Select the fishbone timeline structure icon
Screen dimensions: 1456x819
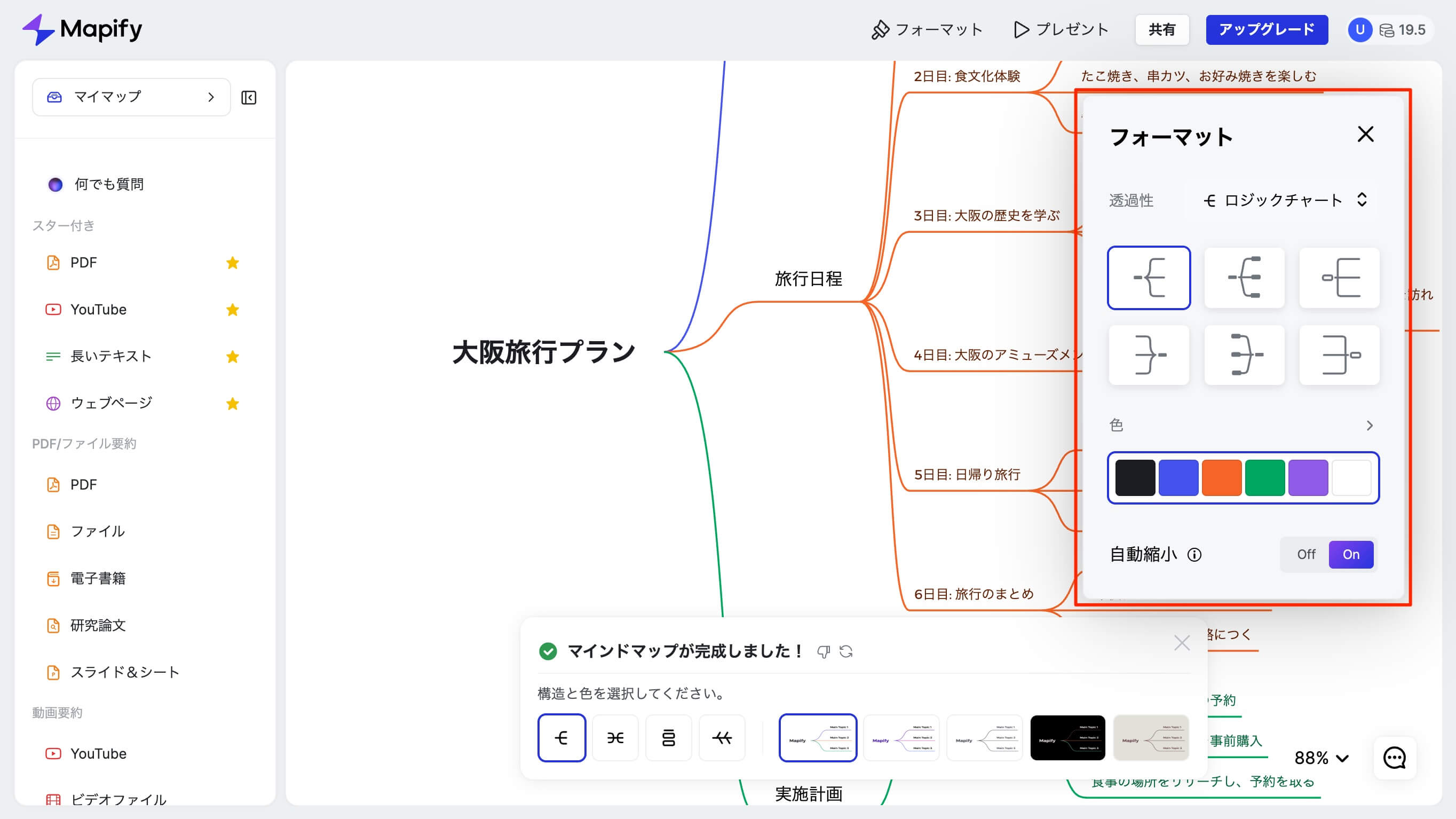click(722, 738)
